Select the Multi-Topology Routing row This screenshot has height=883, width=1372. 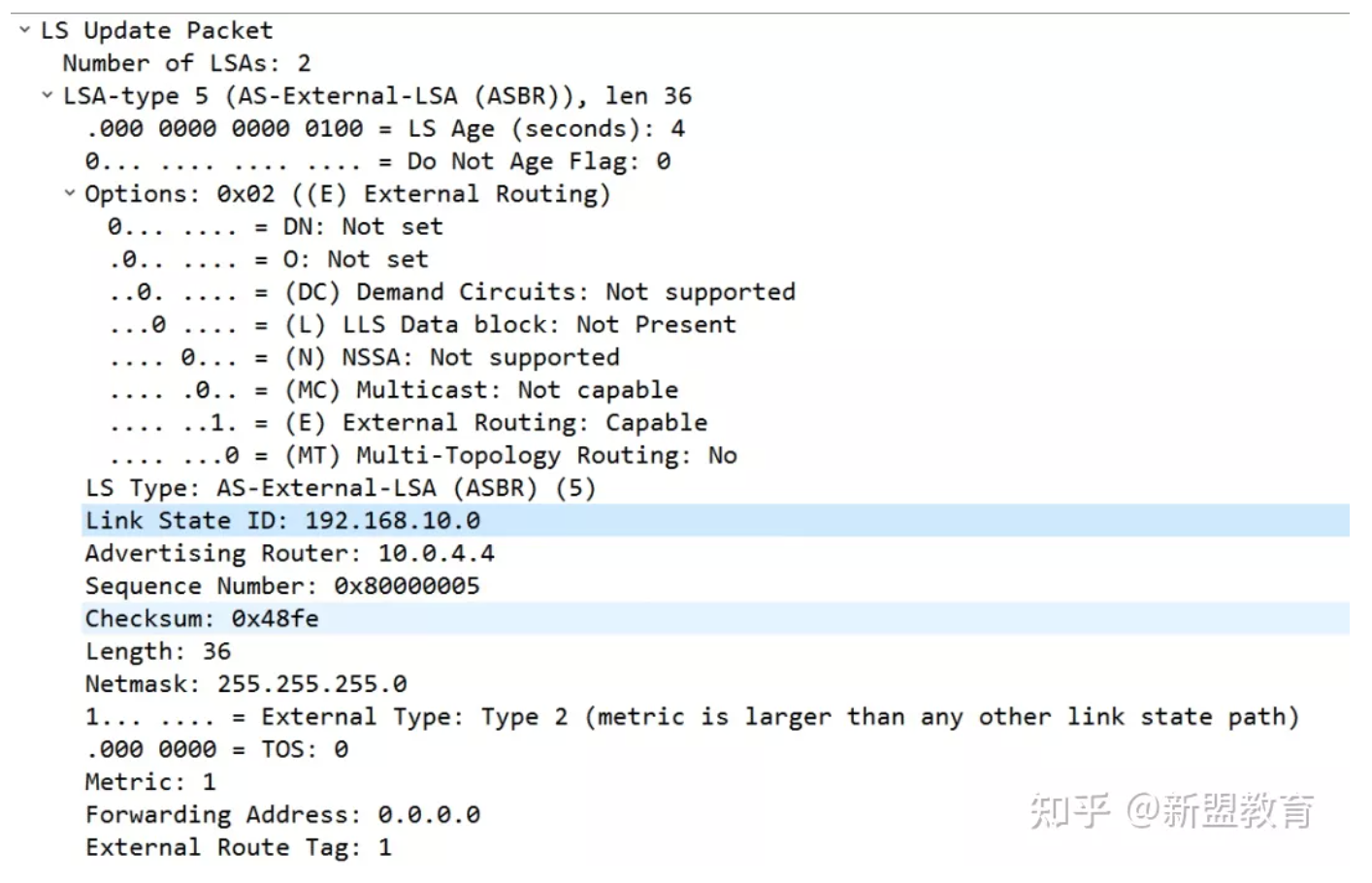click(422, 455)
